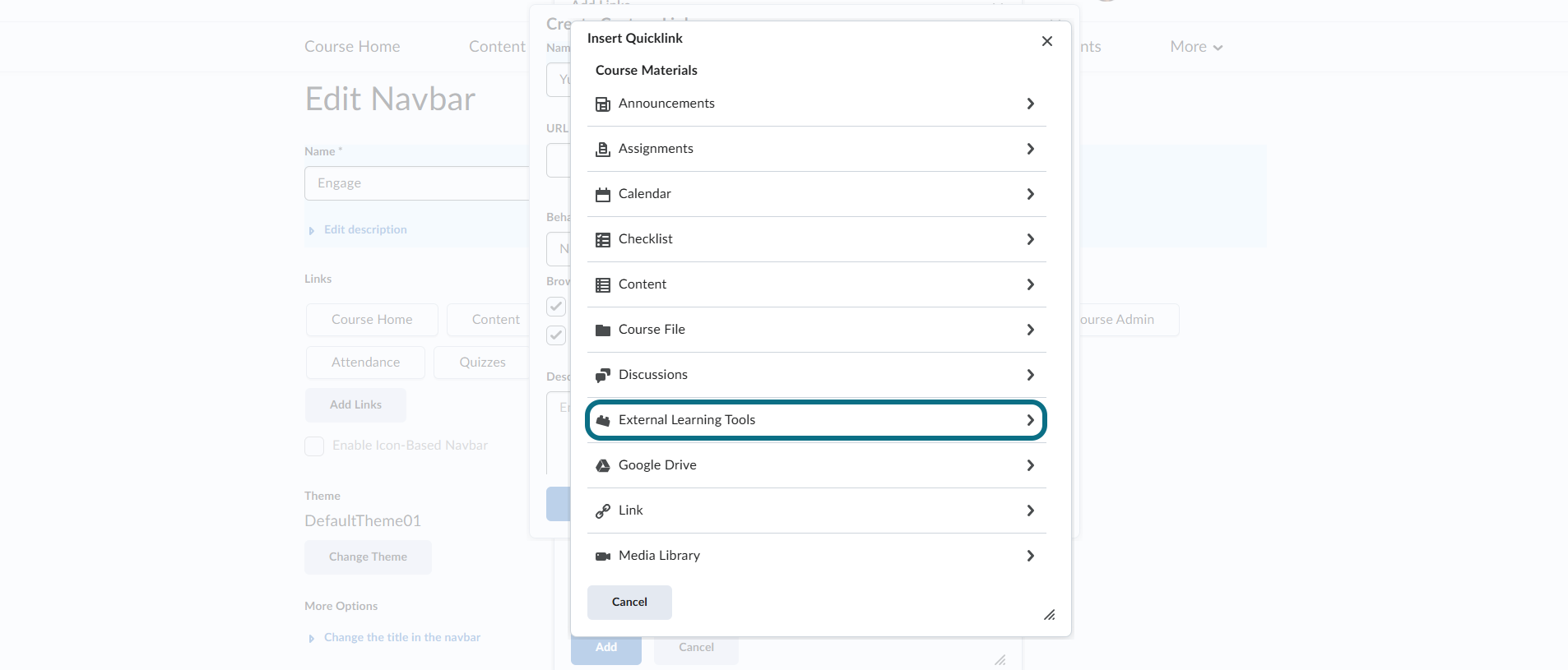Expand the Assignments chevron arrow

(1030, 149)
